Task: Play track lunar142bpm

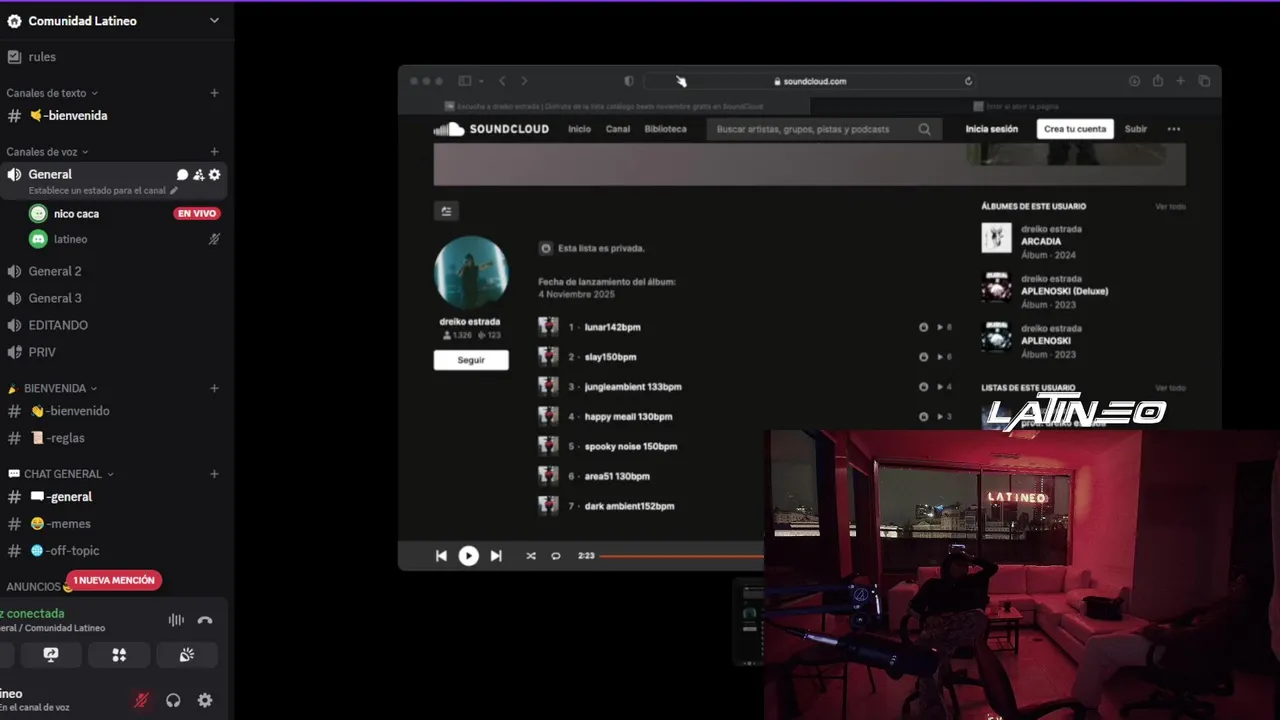Action: [x=612, y=327]
